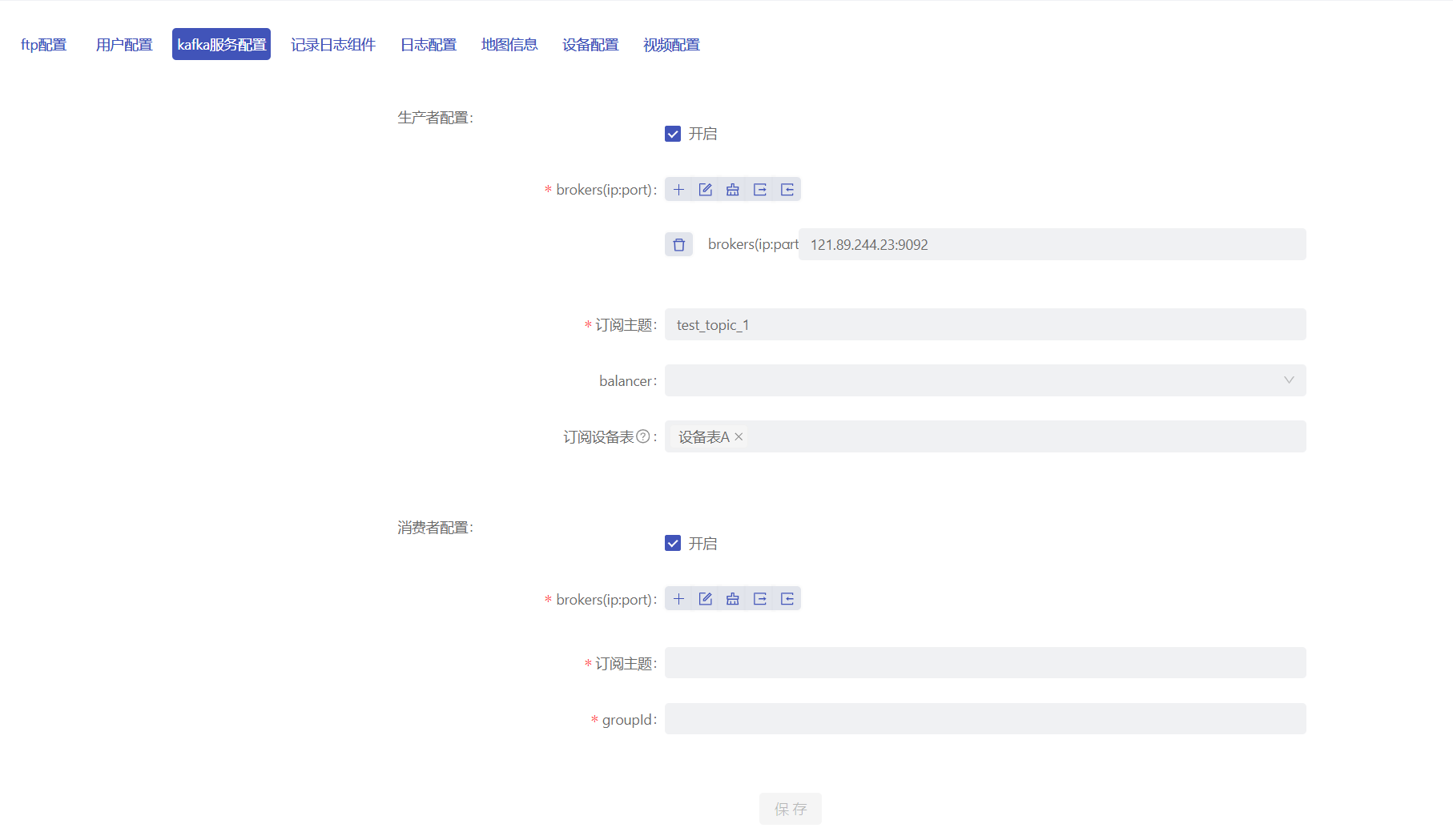Viewport: 1453px width, 840px height.
Task: Add a producer broker with the plus icon
Action: [678, 190]
